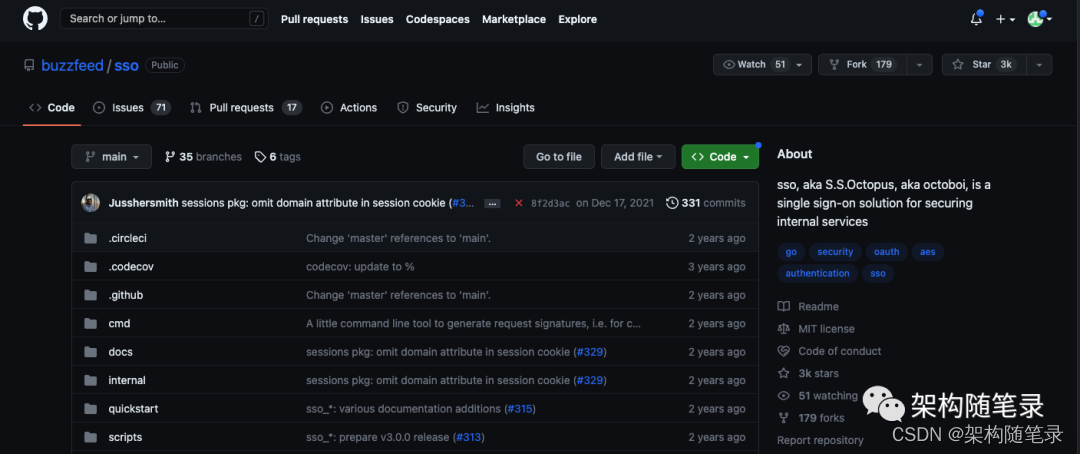Select the go topic tag
This screenshot has height=454, width=1080.
tap(791, 252)
